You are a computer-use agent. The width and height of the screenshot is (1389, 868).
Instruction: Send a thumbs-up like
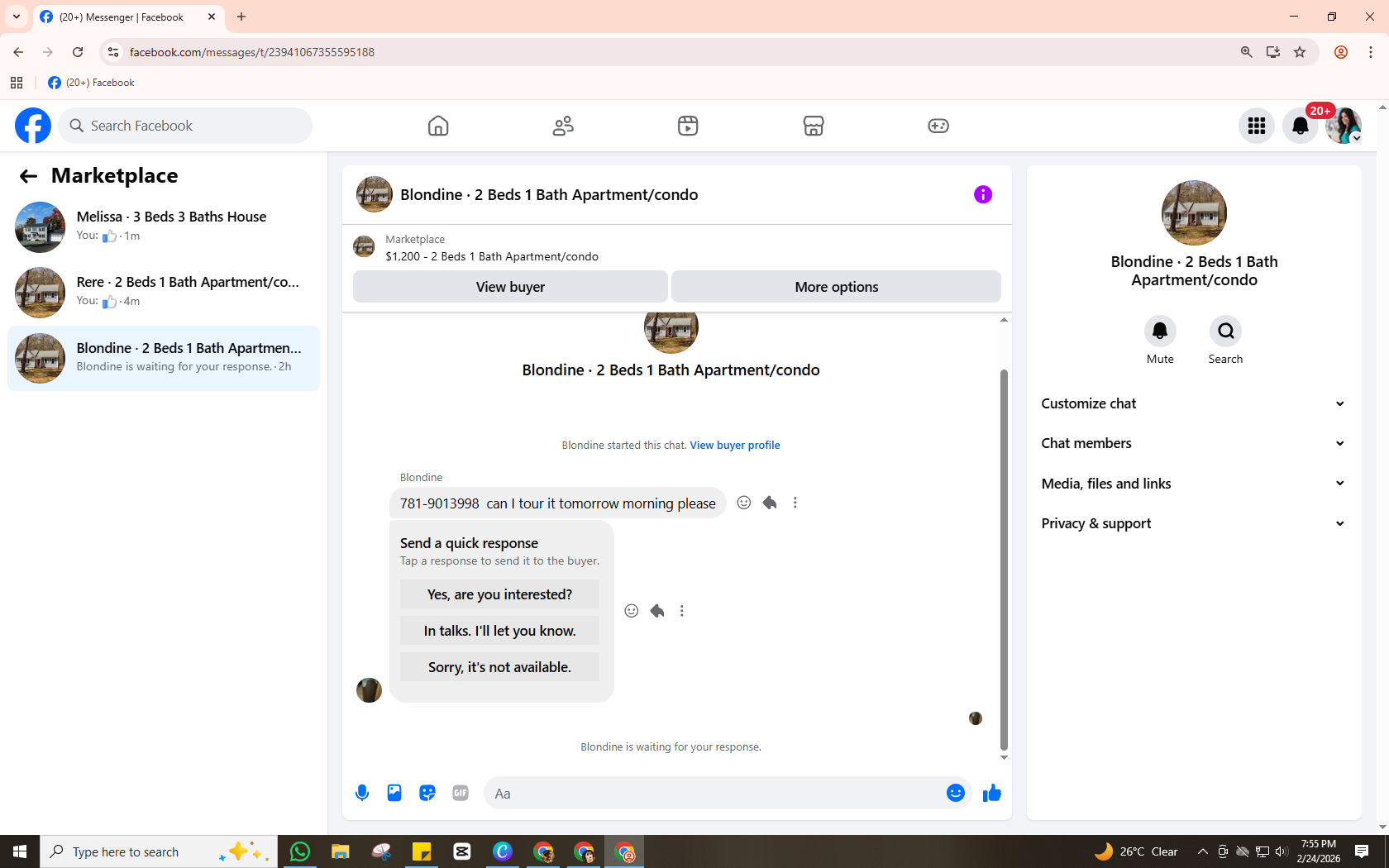tap(992, 794)
